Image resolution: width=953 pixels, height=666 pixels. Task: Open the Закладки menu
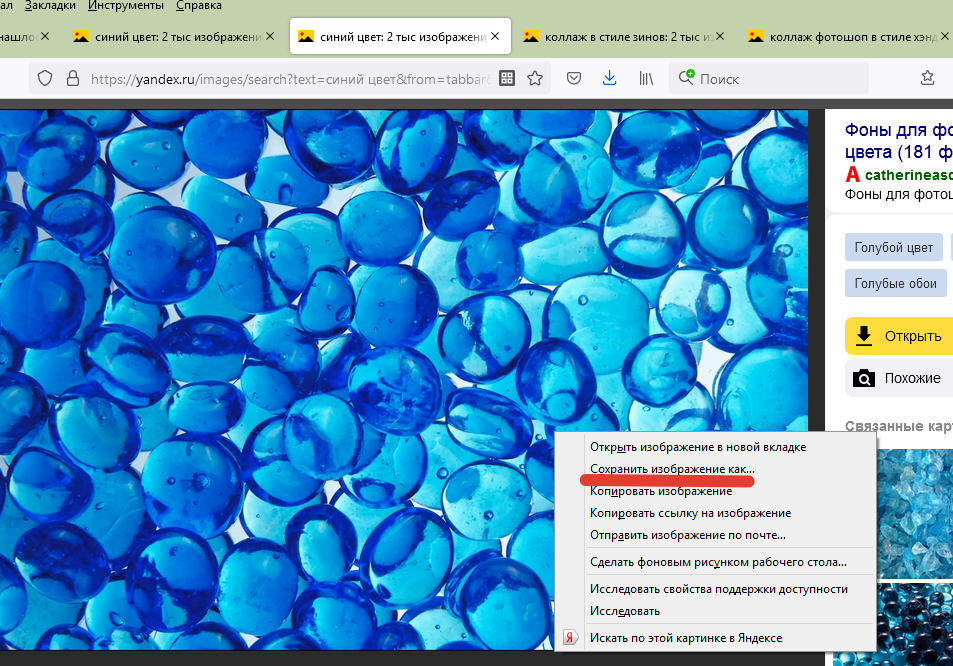[50, 5]
